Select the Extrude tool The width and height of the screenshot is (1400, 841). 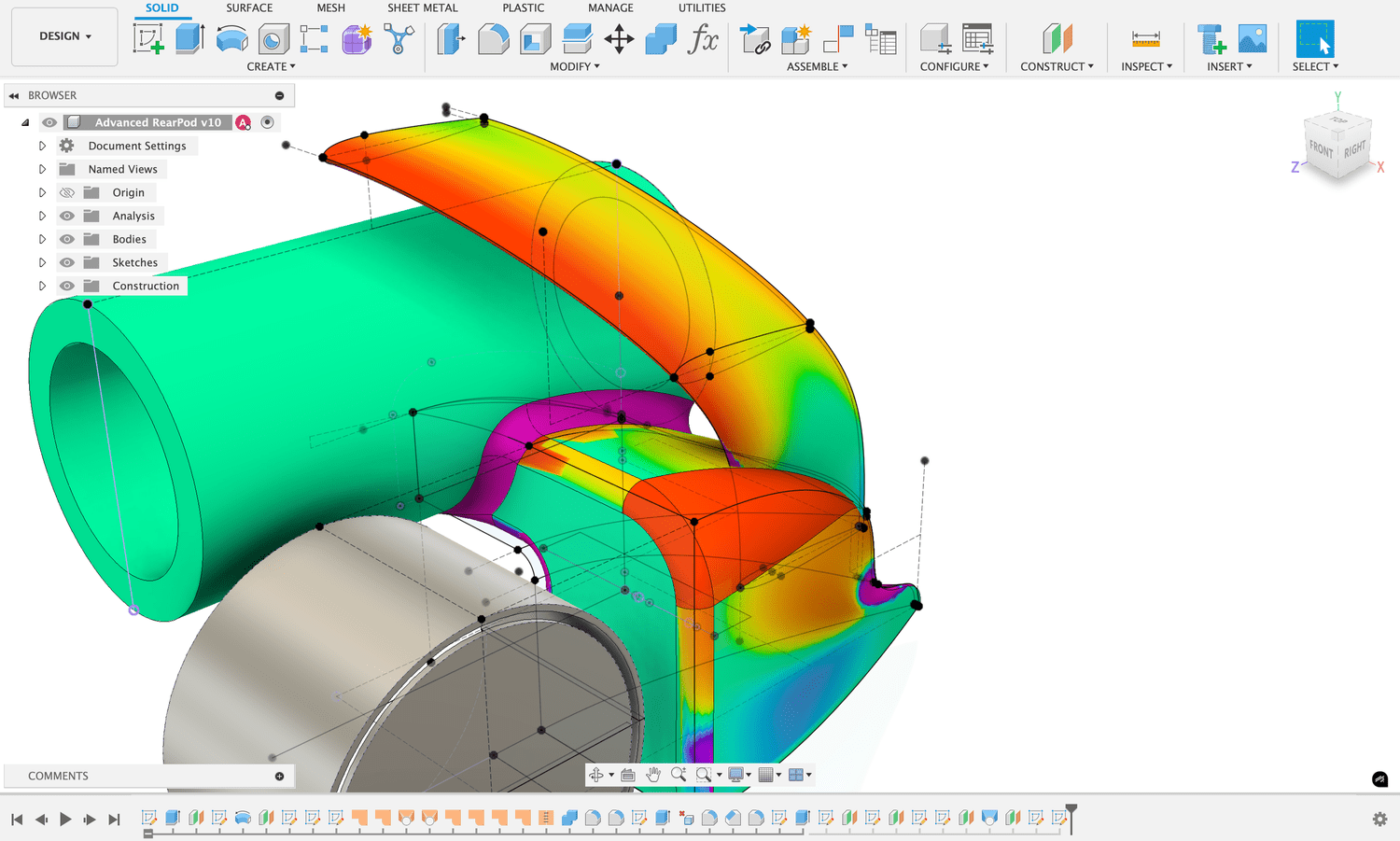pyautogui.click(x=190, y=39)
